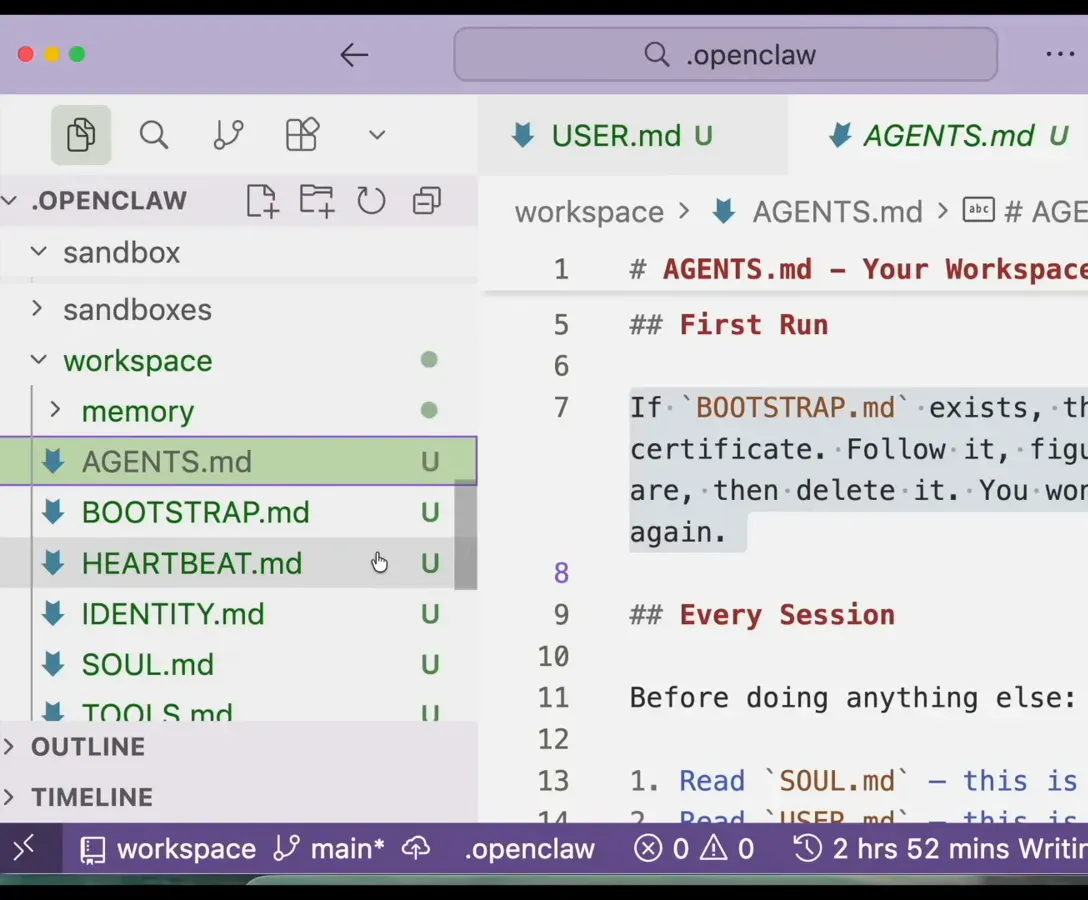Viewport: 1088px width, 900px height.
Task: Expand the OUTLINE panel
Action: [238, 747]
